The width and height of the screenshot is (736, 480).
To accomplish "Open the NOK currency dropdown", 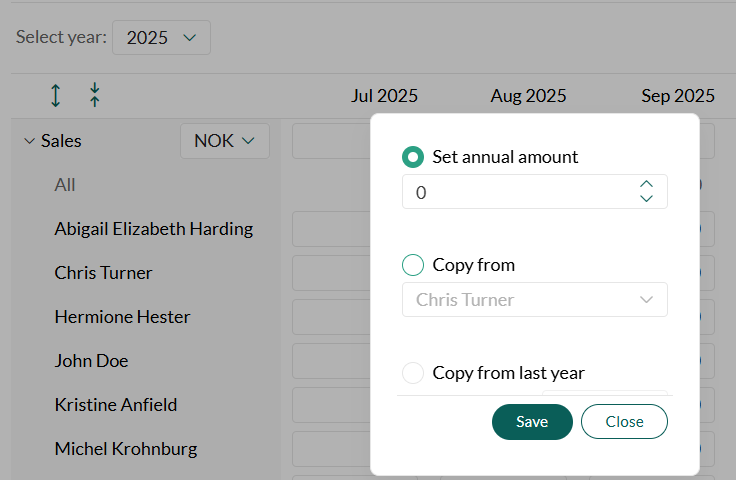I will tap(225, 141).
